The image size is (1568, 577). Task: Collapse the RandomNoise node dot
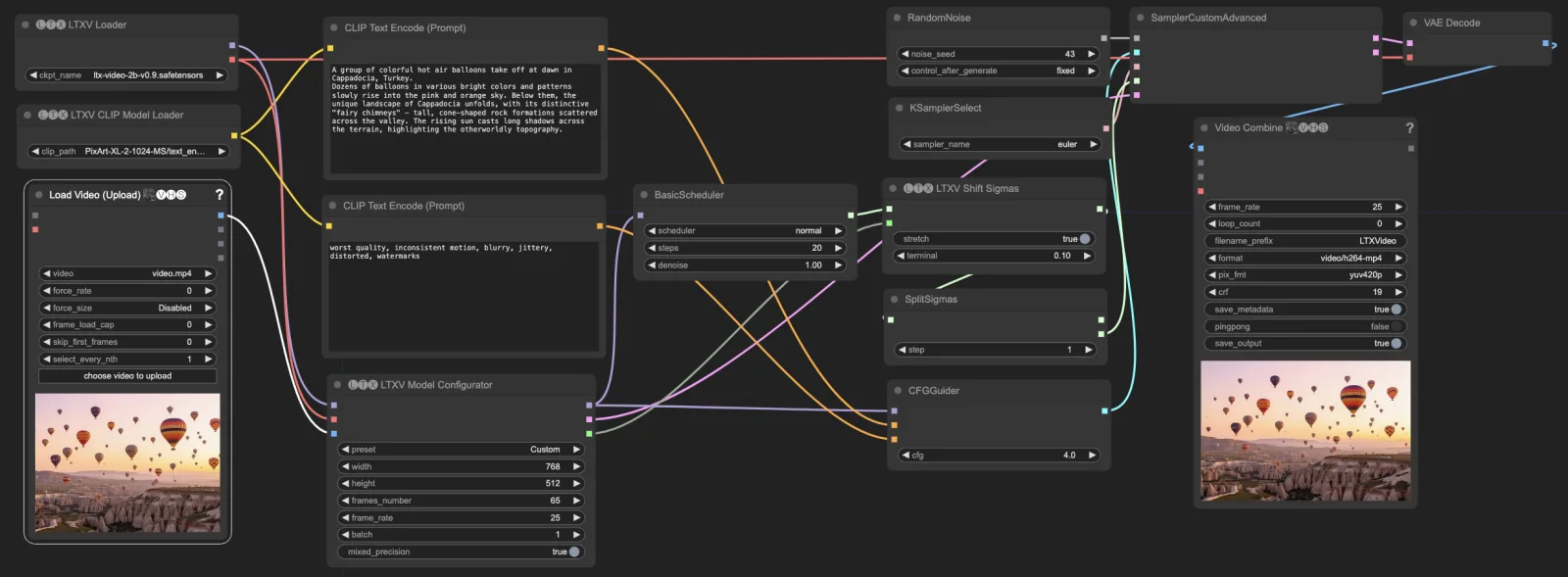tap(897, 18)
